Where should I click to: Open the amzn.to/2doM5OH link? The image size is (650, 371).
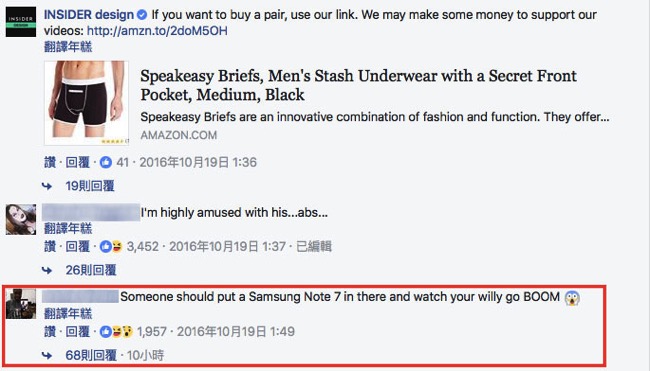pyautogui.click(x=157, y=31)
